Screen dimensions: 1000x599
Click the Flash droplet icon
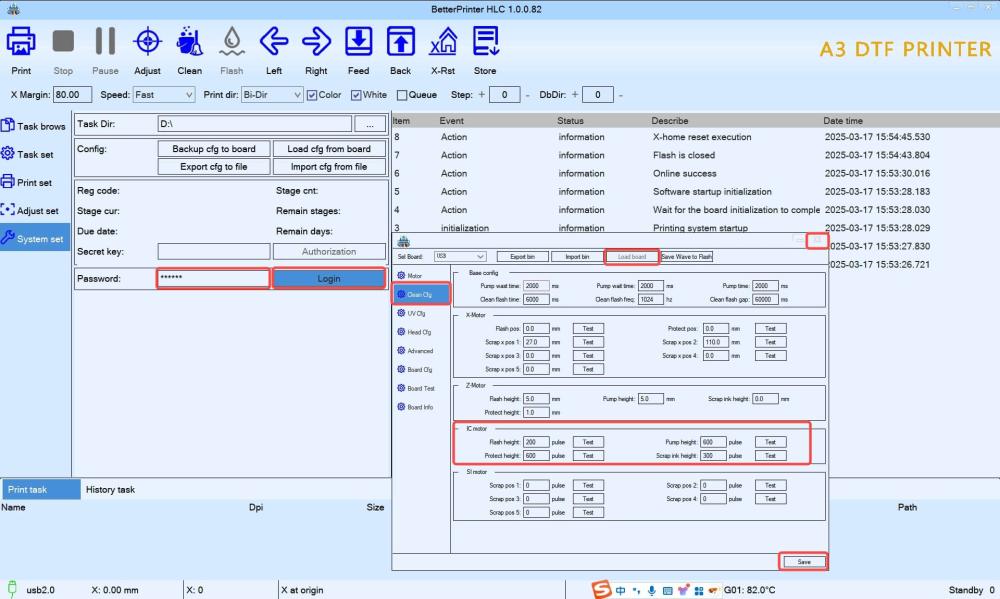[x=232, y=42]
